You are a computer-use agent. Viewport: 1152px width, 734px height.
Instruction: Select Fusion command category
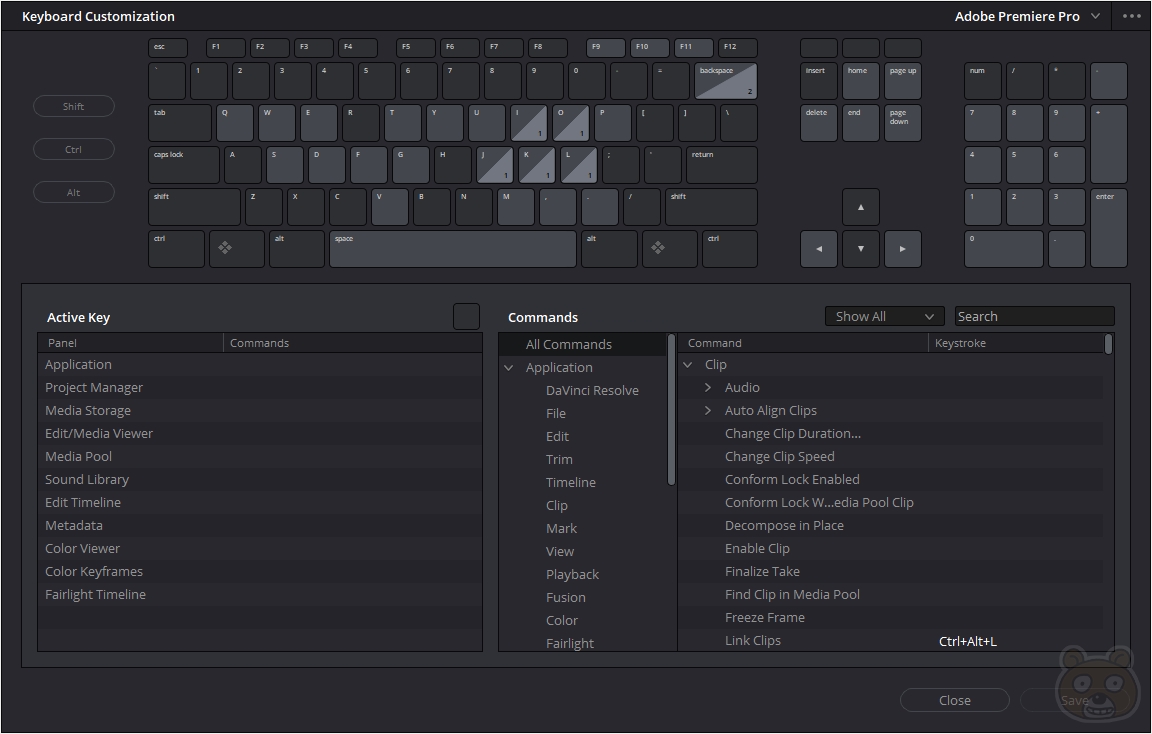click(566, 597)
